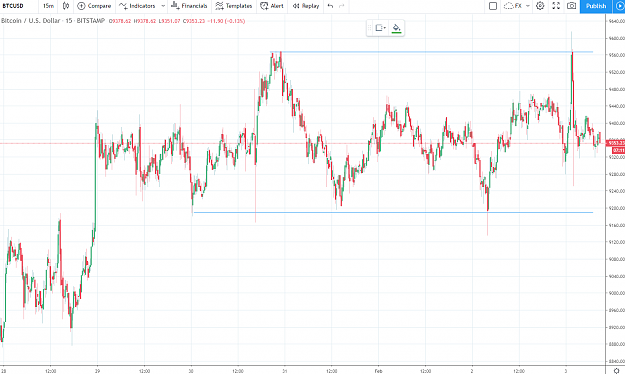The image size is (625, 374).
Task: Expand the arrow next to Indicators
Action: (x=163, y=6)
